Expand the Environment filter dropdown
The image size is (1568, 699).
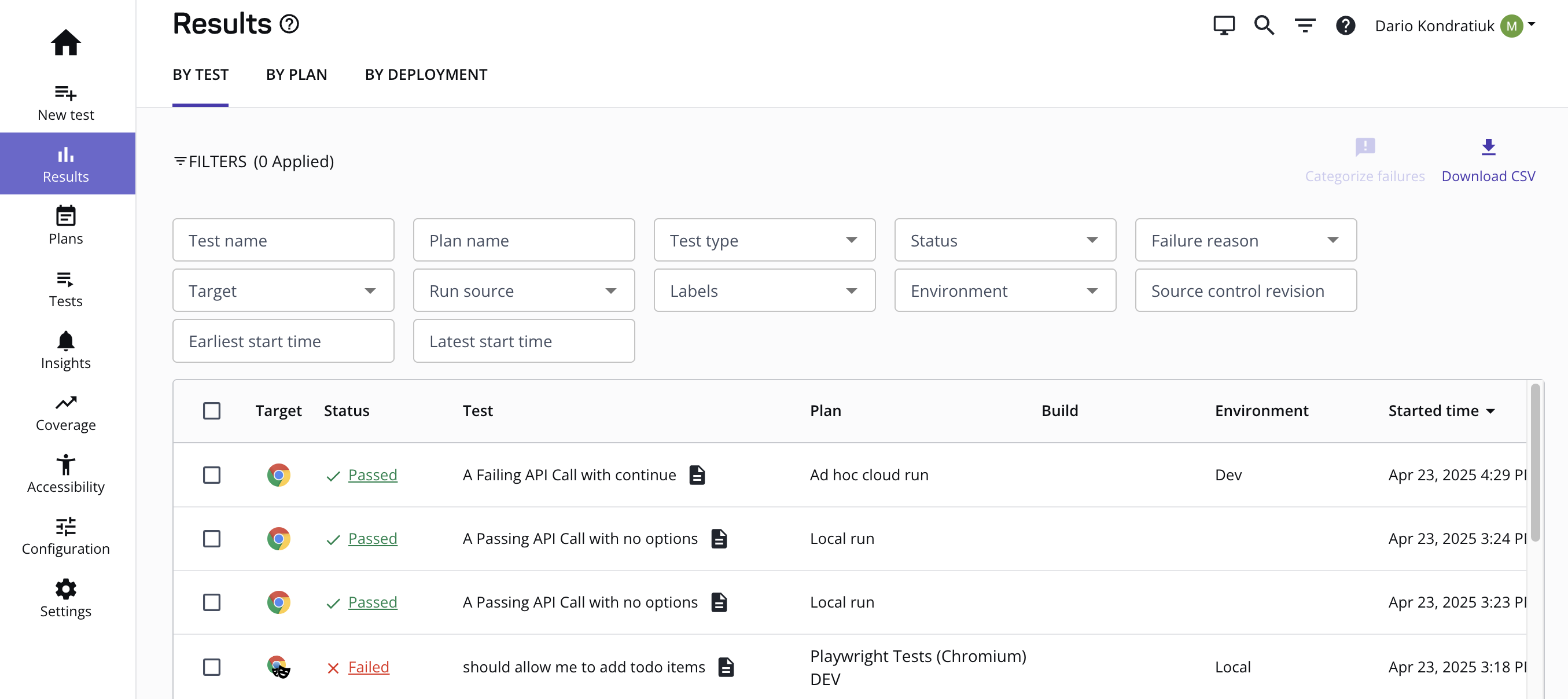1004,291
